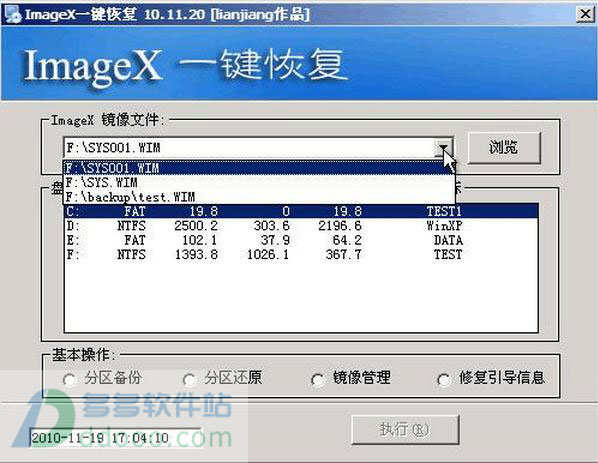The height and width of the screenshot is (463, 598).
Task: Click the WinXP volume label
Action: [444, 225]
